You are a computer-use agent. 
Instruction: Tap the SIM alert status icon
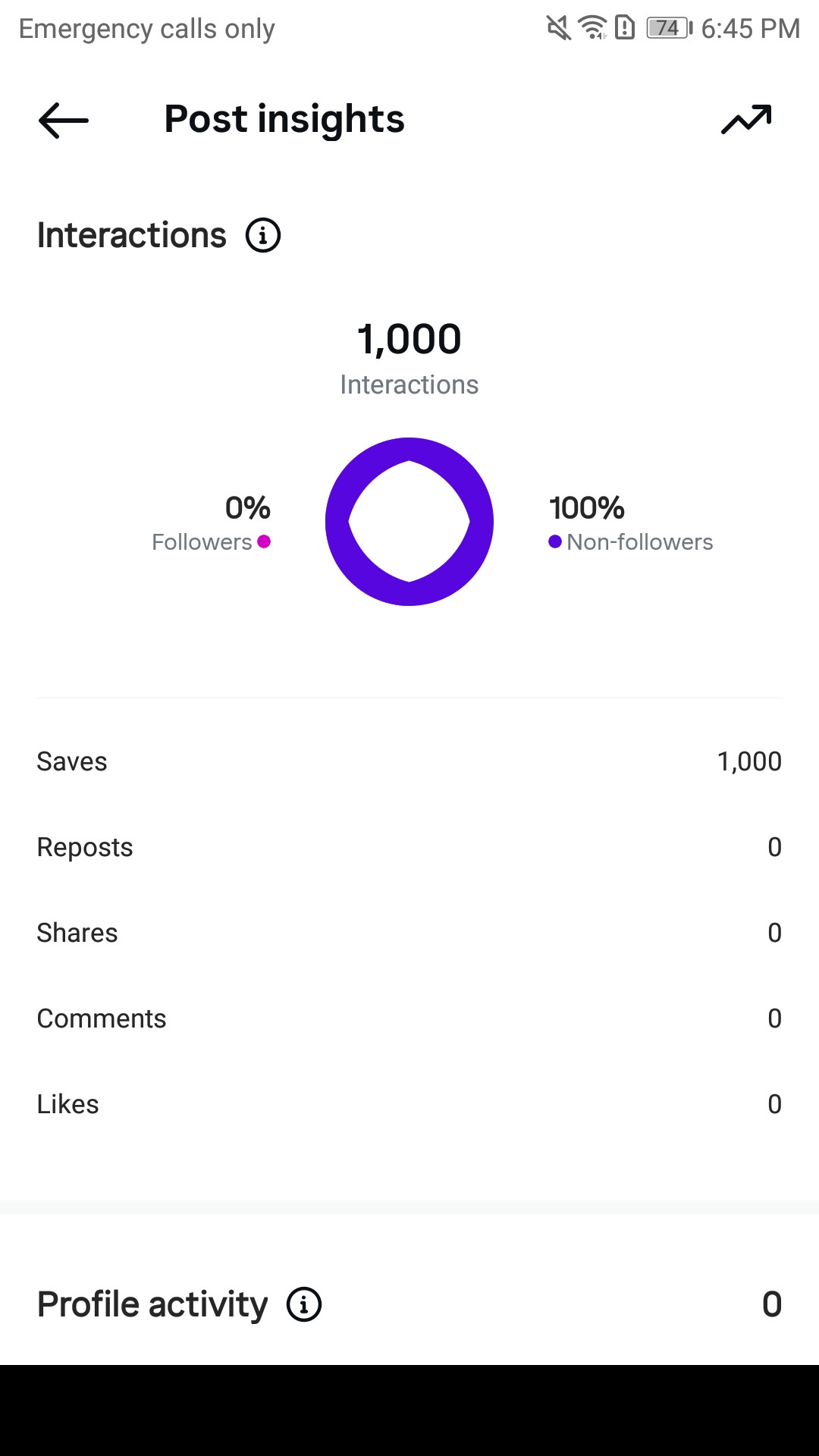[x=625, y=28]
